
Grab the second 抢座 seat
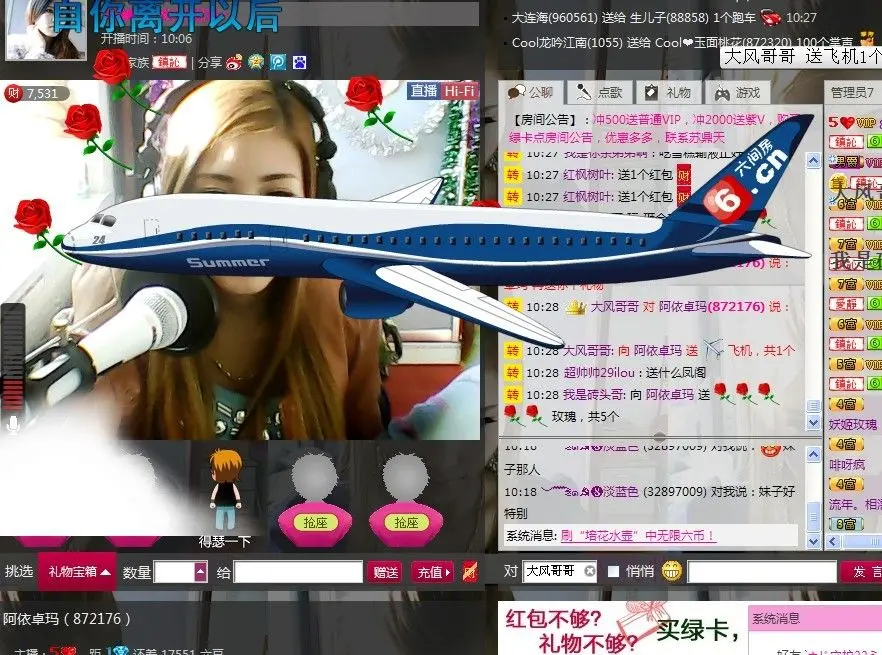(x=406, y=523)
